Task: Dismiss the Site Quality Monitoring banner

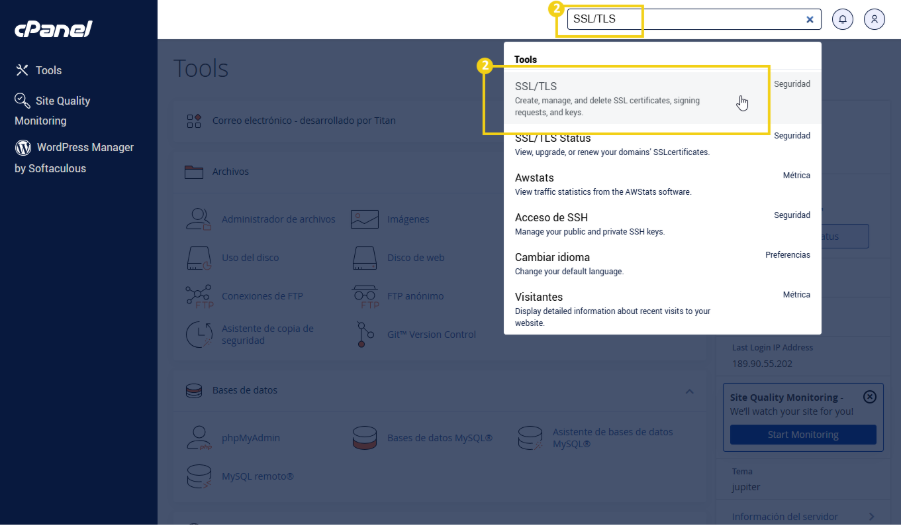Action: pyautogui.click(x=869, y=397)
